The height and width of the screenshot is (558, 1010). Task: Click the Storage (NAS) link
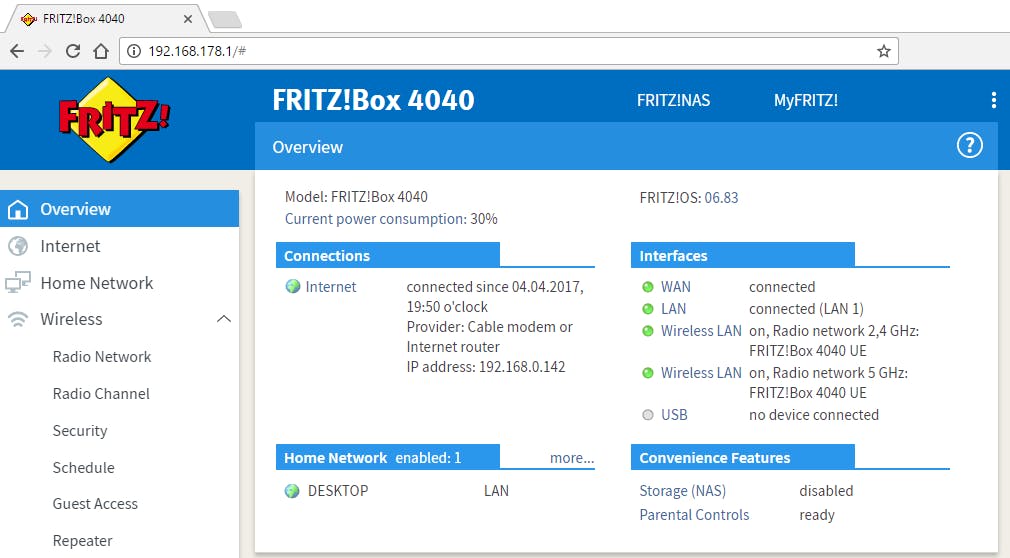tap(682, 491)
